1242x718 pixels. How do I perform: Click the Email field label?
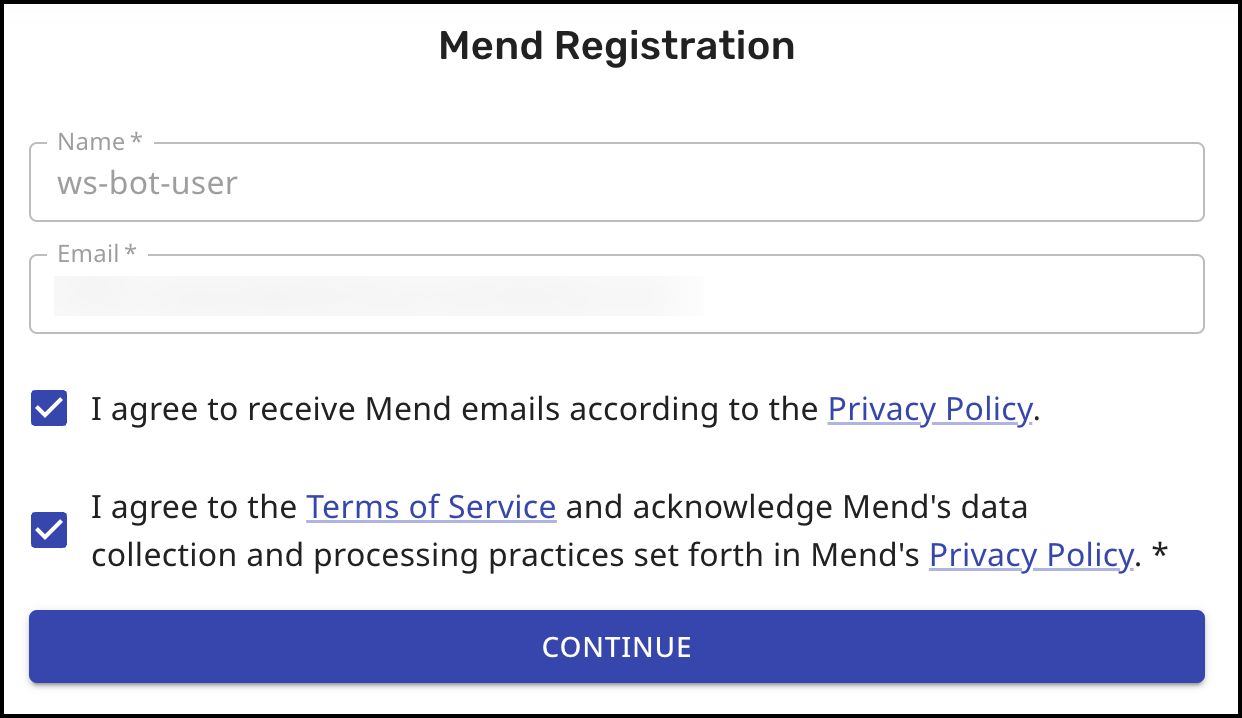point(93,253)
